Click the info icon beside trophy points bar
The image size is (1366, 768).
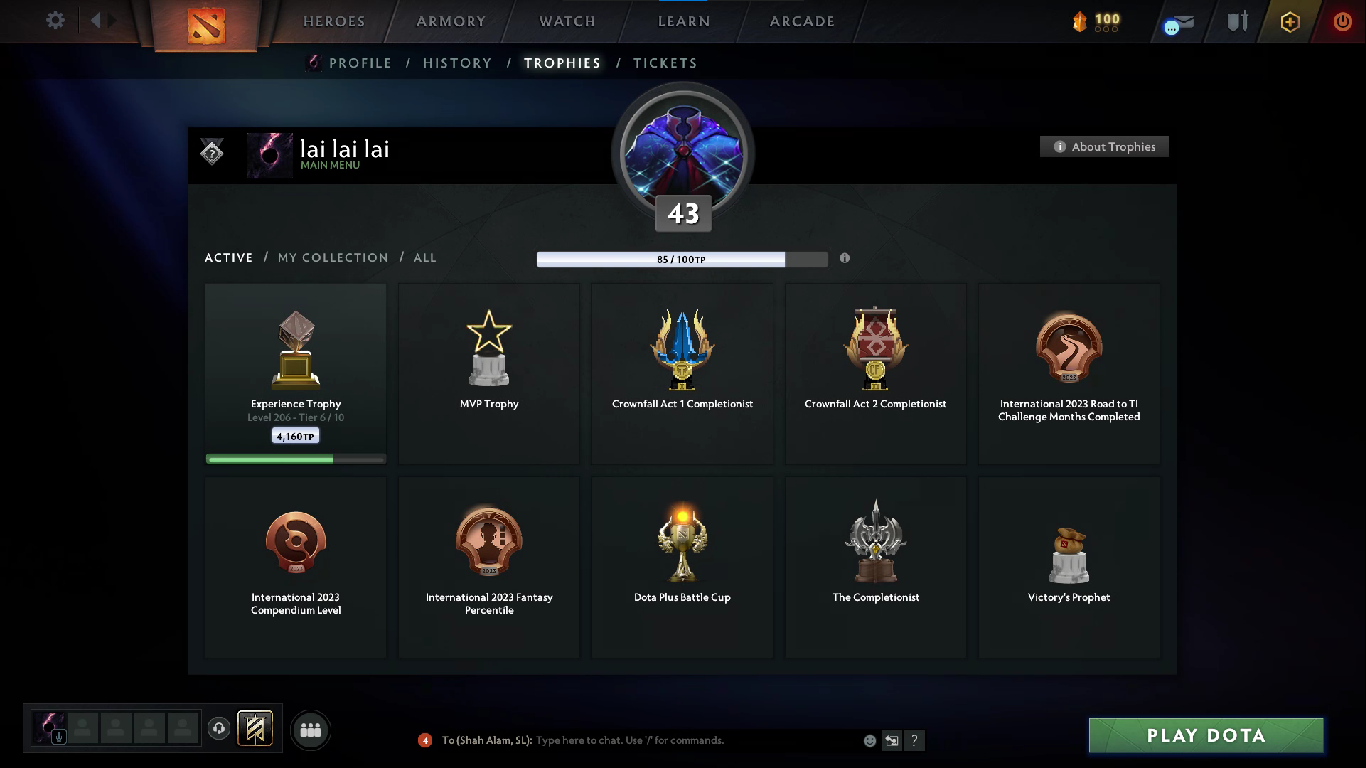tap(845, 258)
